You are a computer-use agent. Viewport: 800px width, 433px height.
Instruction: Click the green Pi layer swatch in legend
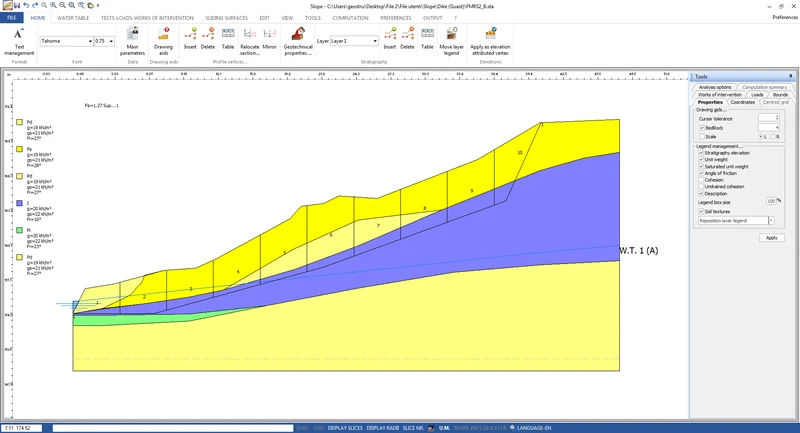coord(19,230)
